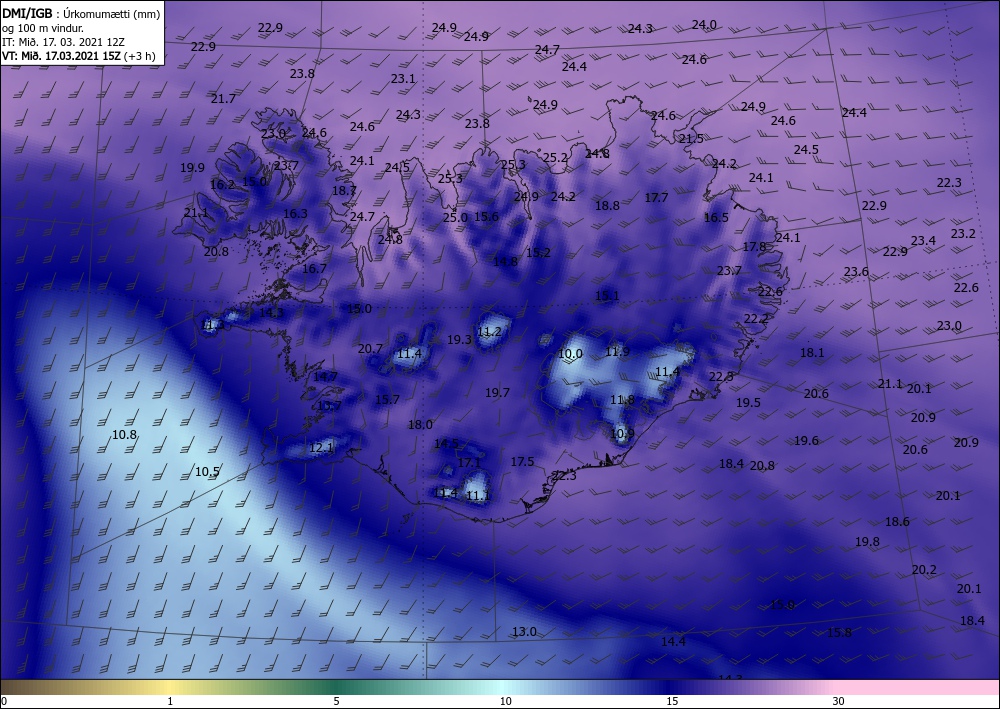
Task: Click the map value '18.0'
Action: pos(420,425)
